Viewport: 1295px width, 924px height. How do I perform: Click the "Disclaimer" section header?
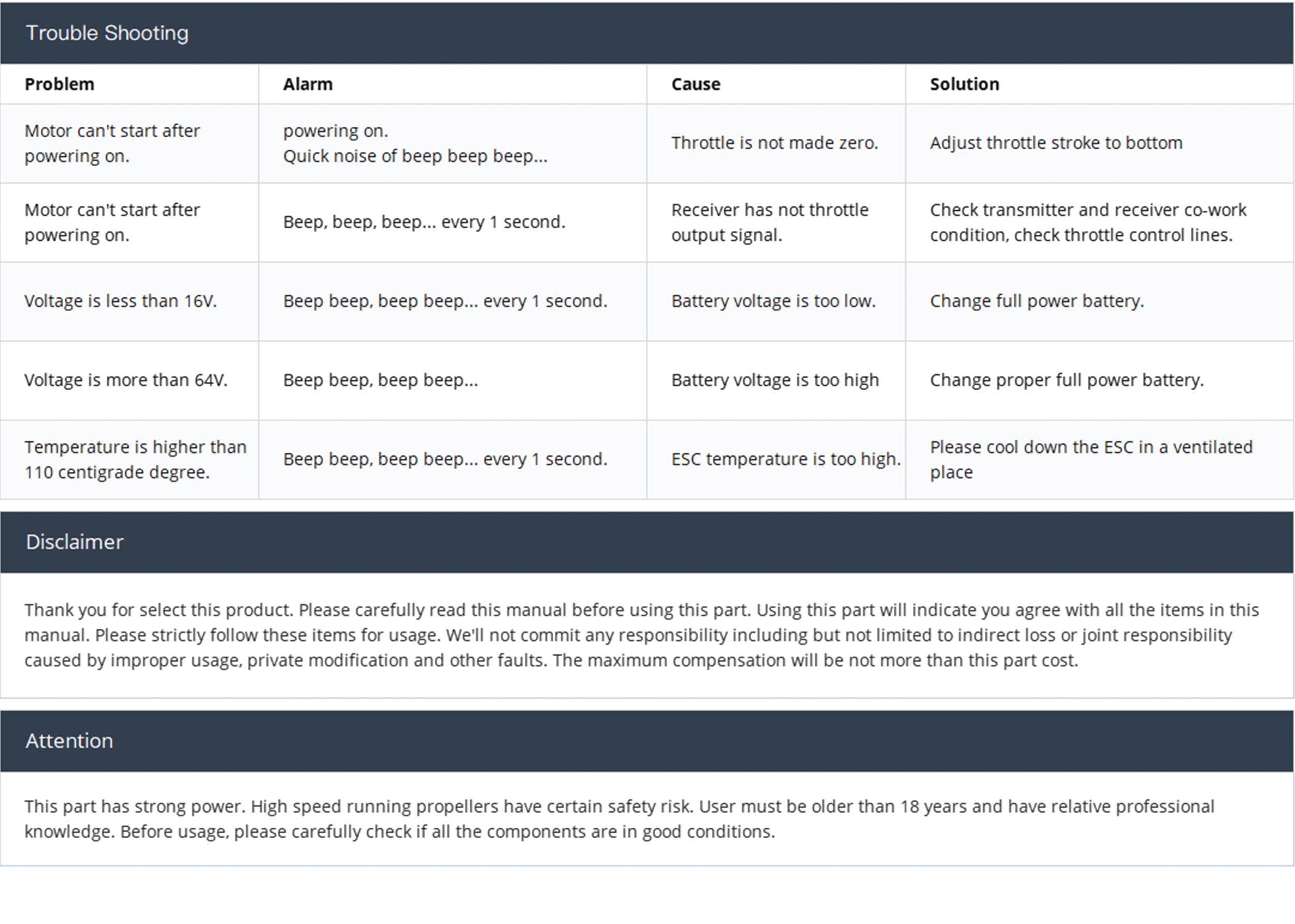coord(75,542)
